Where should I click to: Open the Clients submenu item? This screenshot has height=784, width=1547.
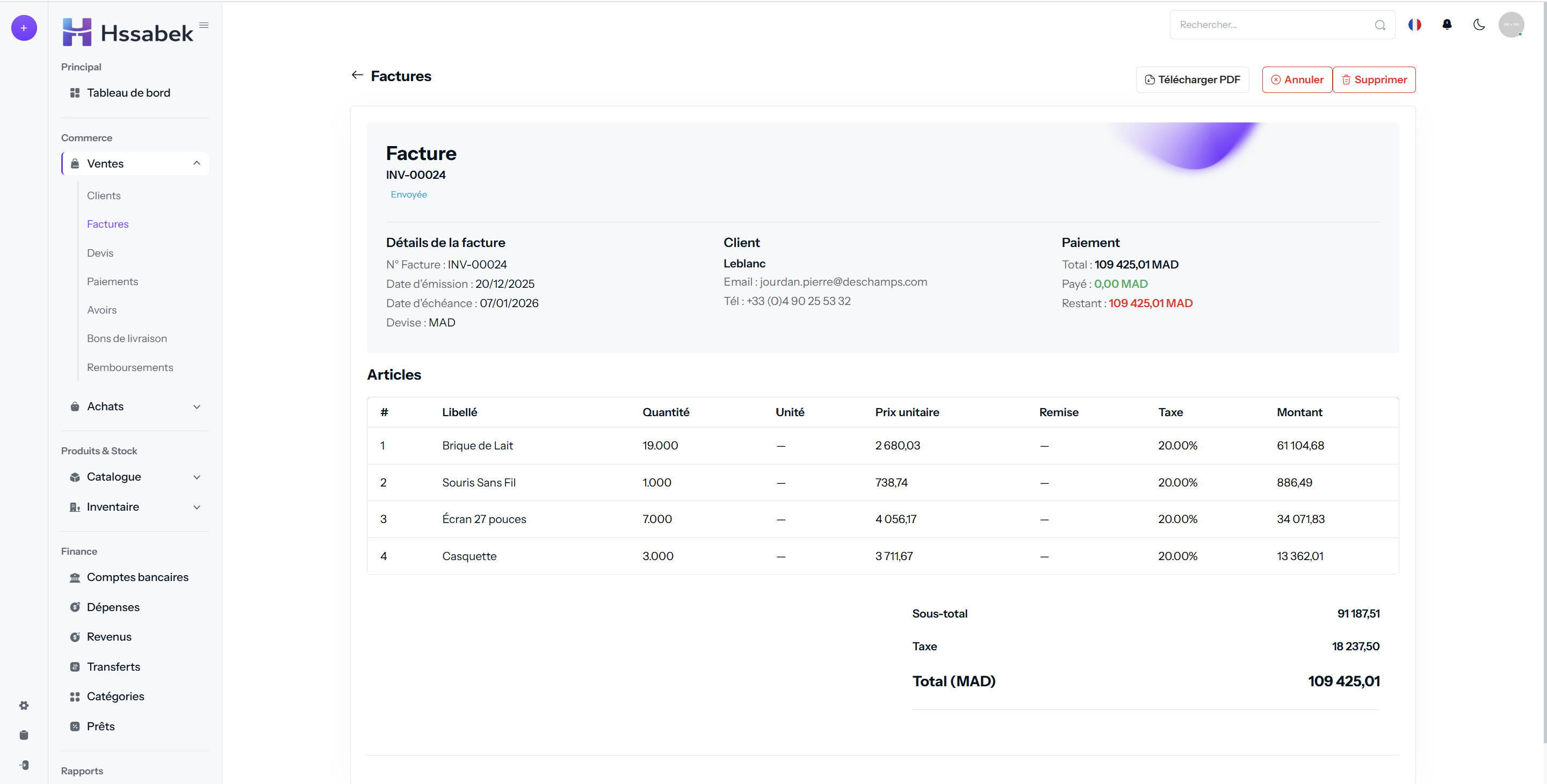coord(104,195)
